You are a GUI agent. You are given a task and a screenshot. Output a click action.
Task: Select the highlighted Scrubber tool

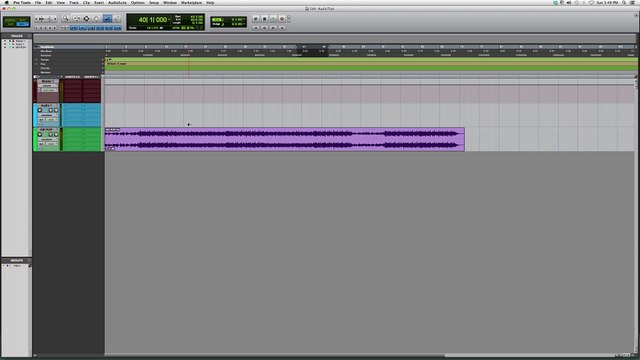[x=107, y=18]
